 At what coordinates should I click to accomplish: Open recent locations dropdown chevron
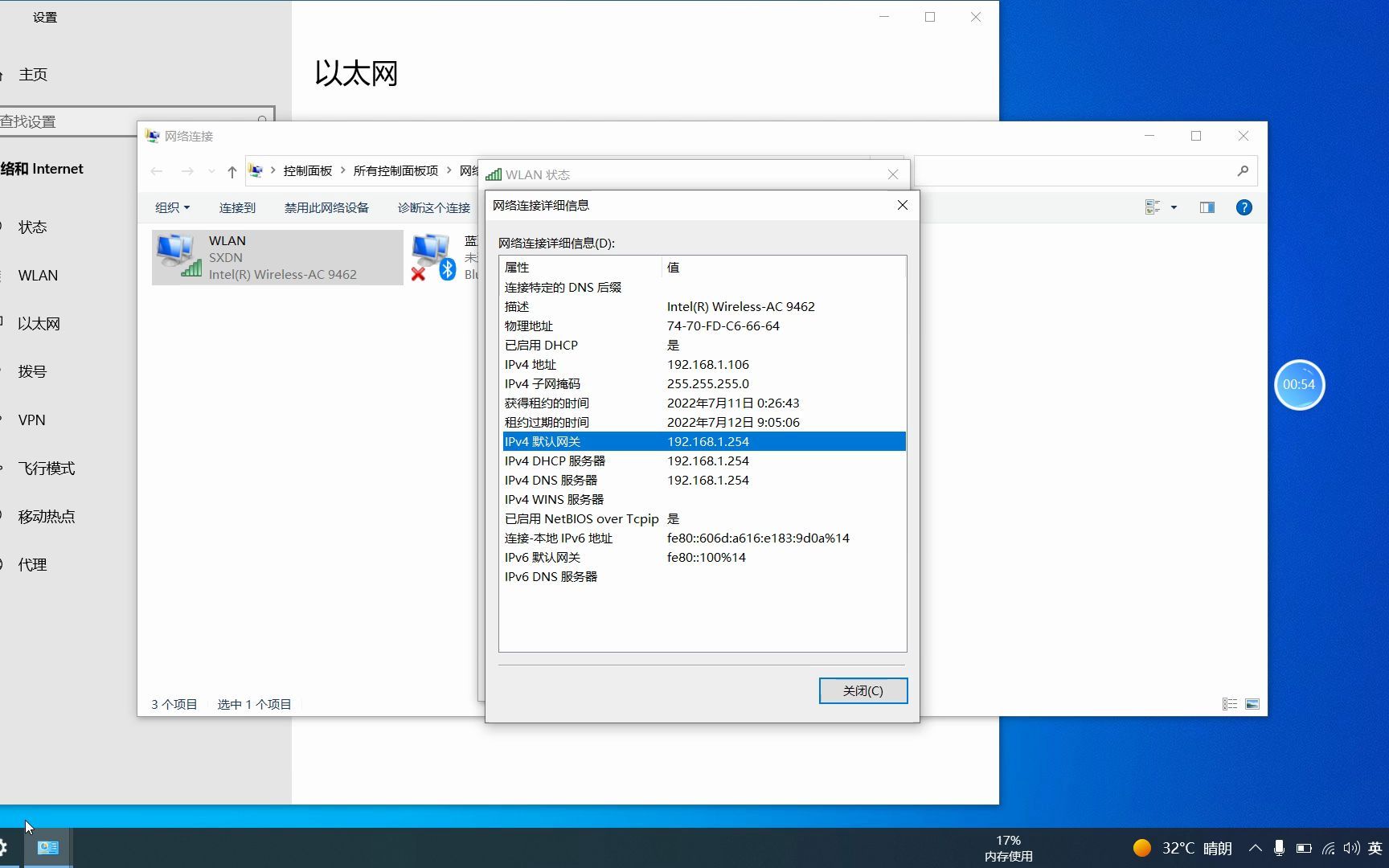tap(211, 171)
